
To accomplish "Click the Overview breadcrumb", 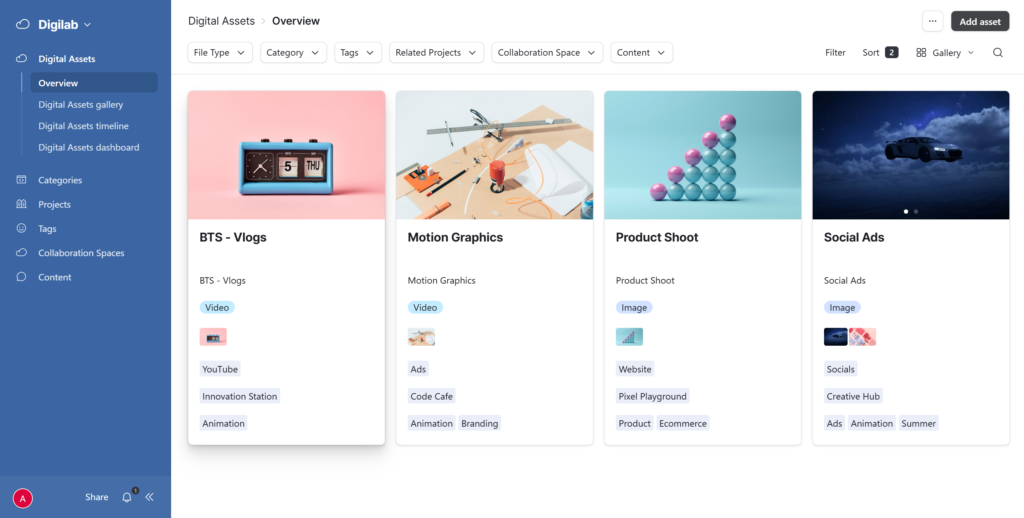I will pyautogui.click(x=296, y=21).
